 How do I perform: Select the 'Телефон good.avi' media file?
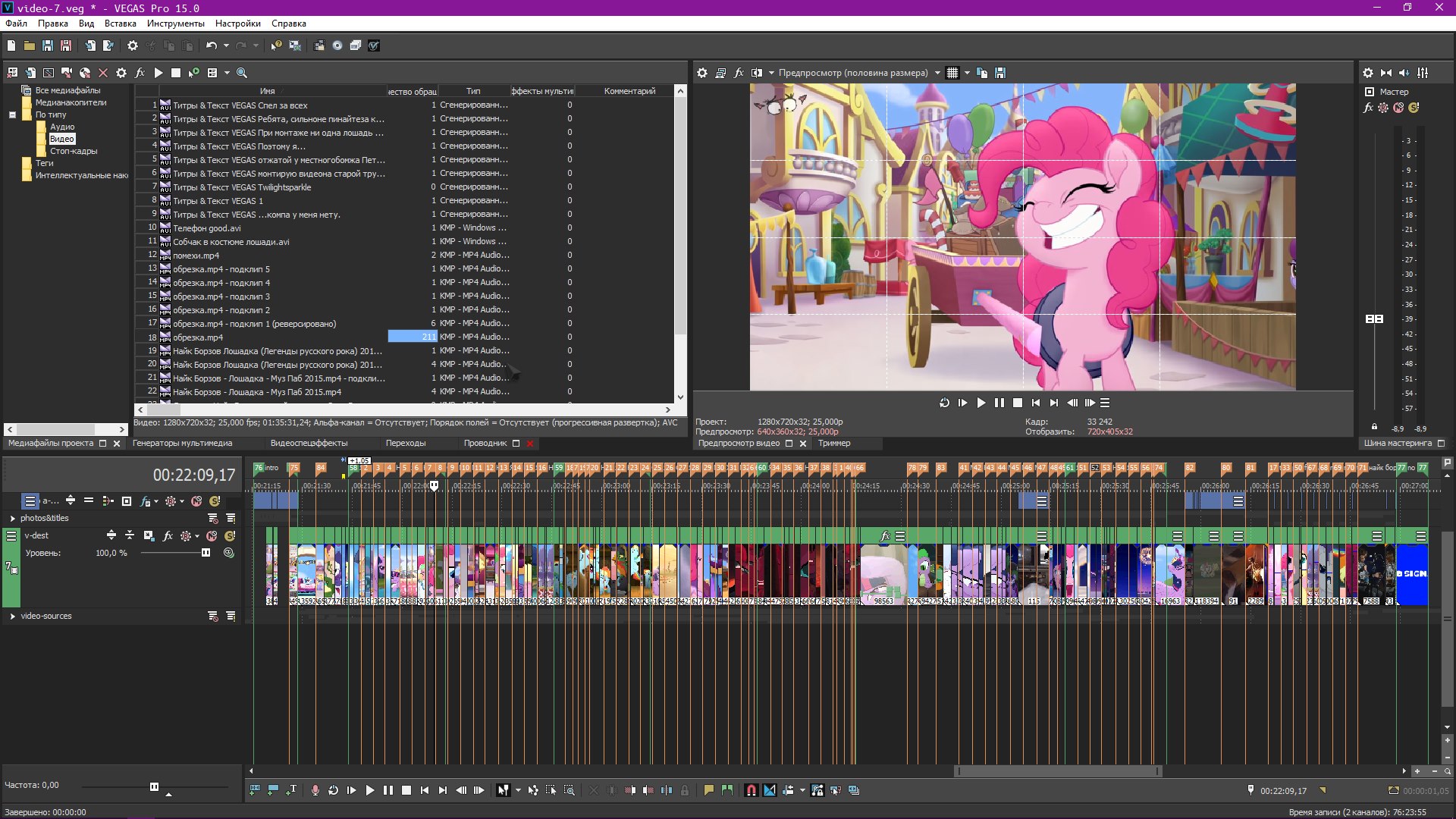(x=206, y=228)
